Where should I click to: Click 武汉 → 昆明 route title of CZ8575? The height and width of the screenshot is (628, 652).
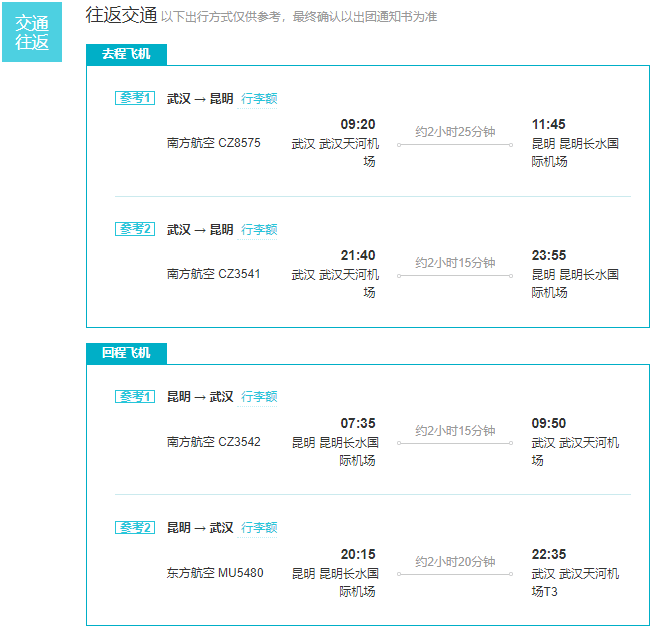200,99
